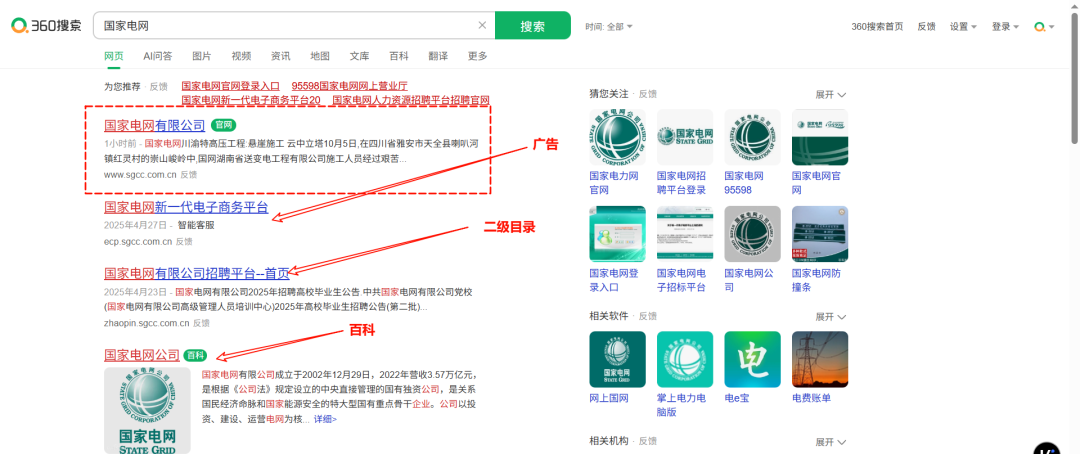Viewport: 1080px width, 454px height.
Task: Click 反馈 beside 猜您关注
Action: (x=647, y=94)
